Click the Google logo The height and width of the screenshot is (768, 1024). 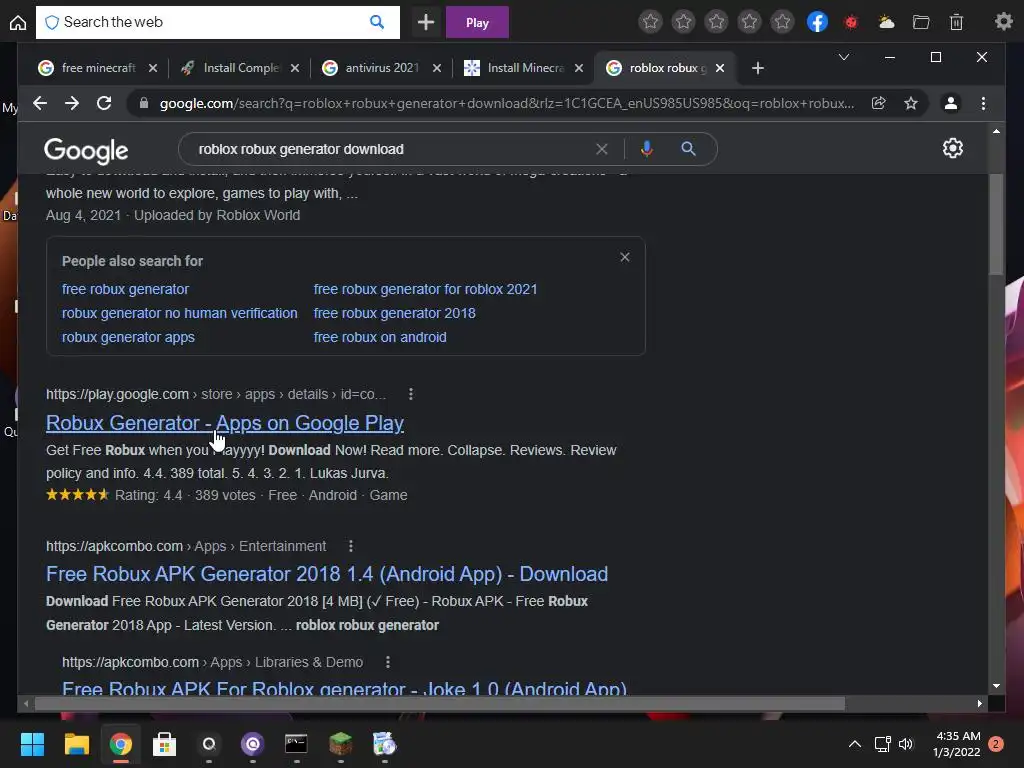[x=86, y=151]
